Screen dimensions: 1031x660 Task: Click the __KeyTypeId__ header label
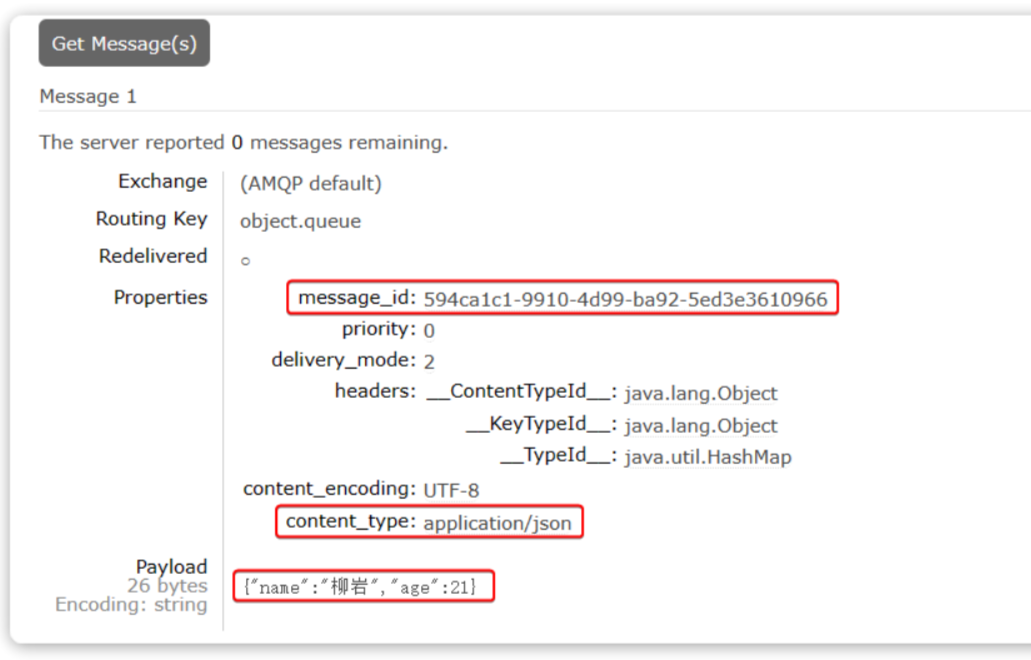tap(540, 425)
